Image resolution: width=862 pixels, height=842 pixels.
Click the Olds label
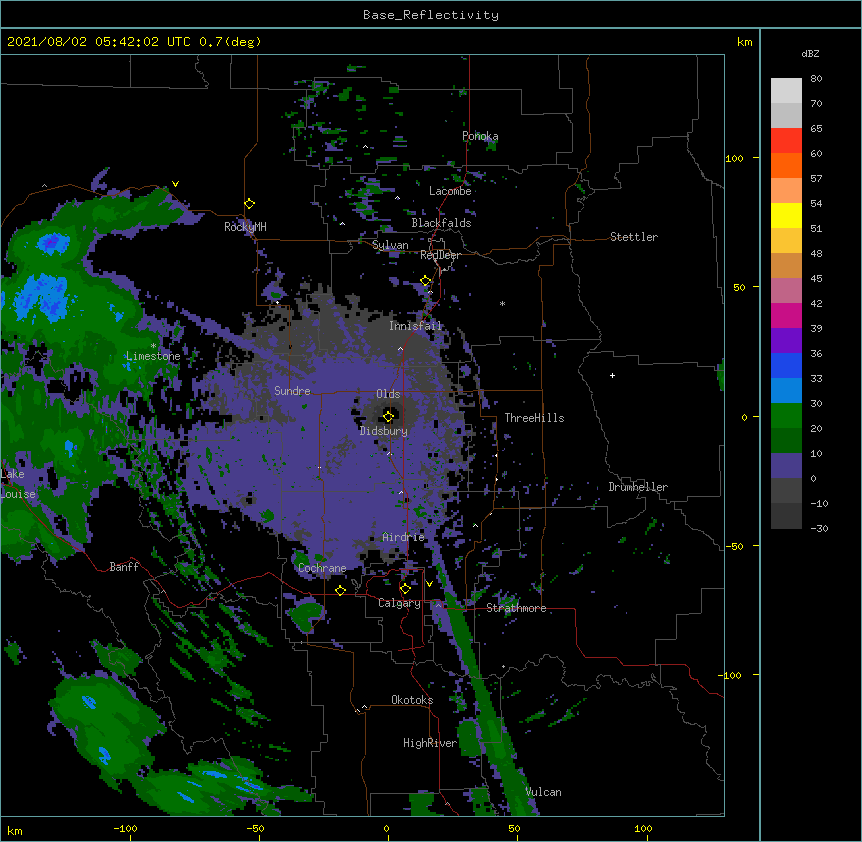[x=388, y=394]
